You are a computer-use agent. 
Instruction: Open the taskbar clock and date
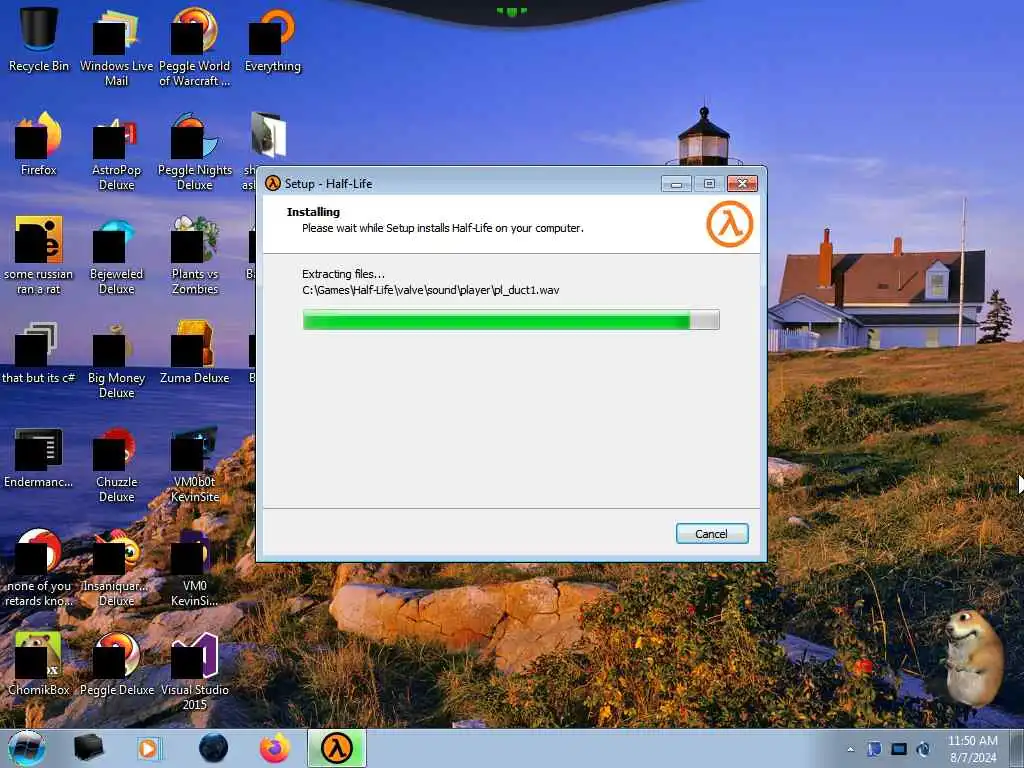tap(973, 749)
